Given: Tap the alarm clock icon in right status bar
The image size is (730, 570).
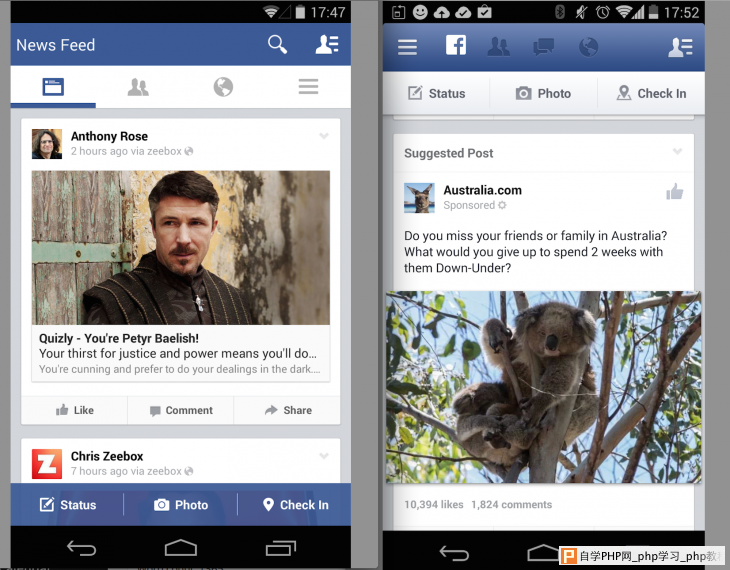Looking at the screenshot, I should (602, 12).
